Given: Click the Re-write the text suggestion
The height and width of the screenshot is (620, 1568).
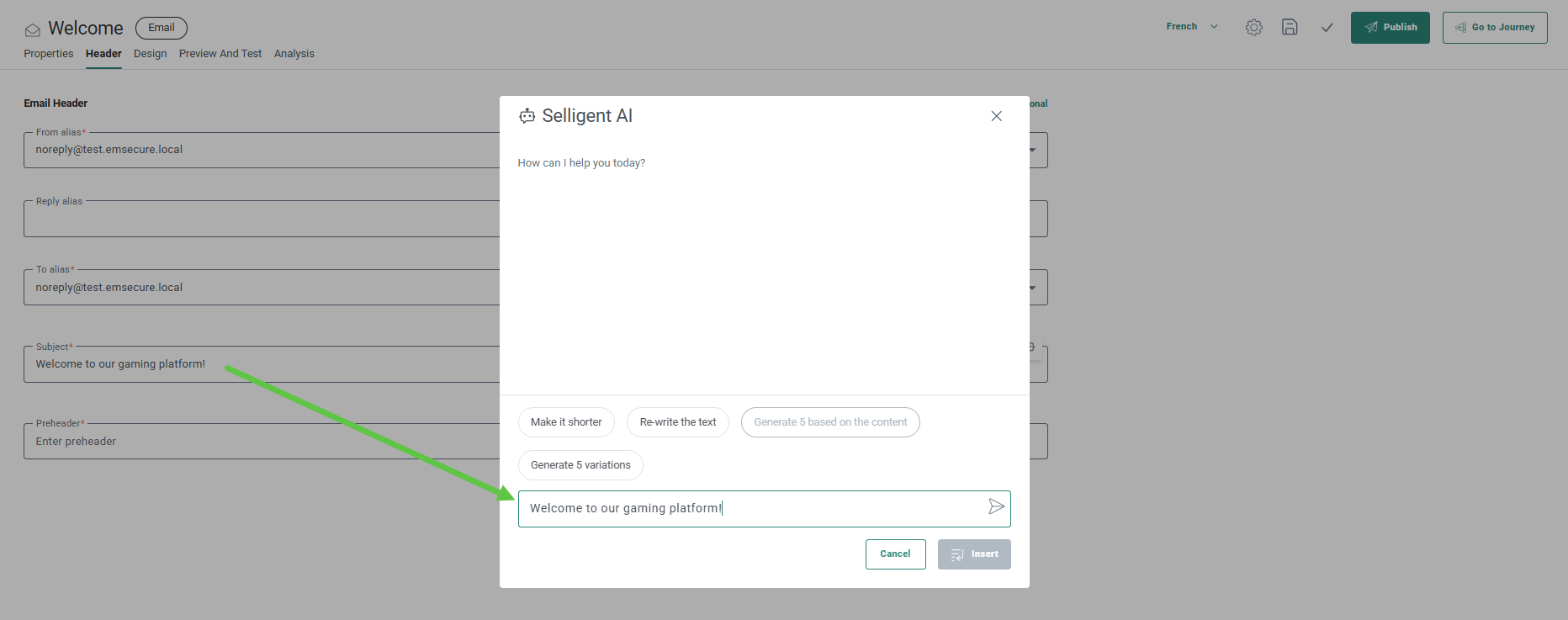Looking at the screenshot, I should [678, 422].
